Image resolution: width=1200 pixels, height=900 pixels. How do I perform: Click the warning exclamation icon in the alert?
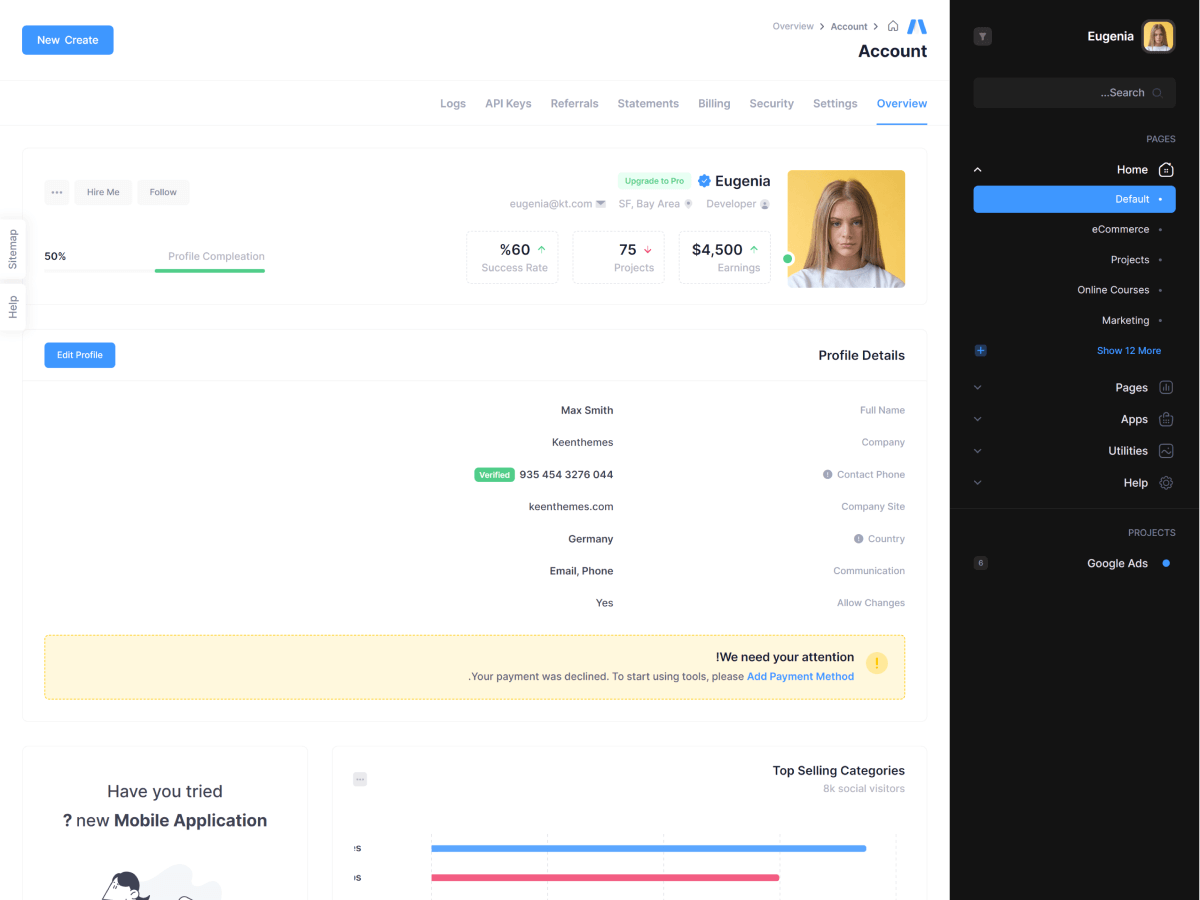pyautogui.click(x=876, y=663)
